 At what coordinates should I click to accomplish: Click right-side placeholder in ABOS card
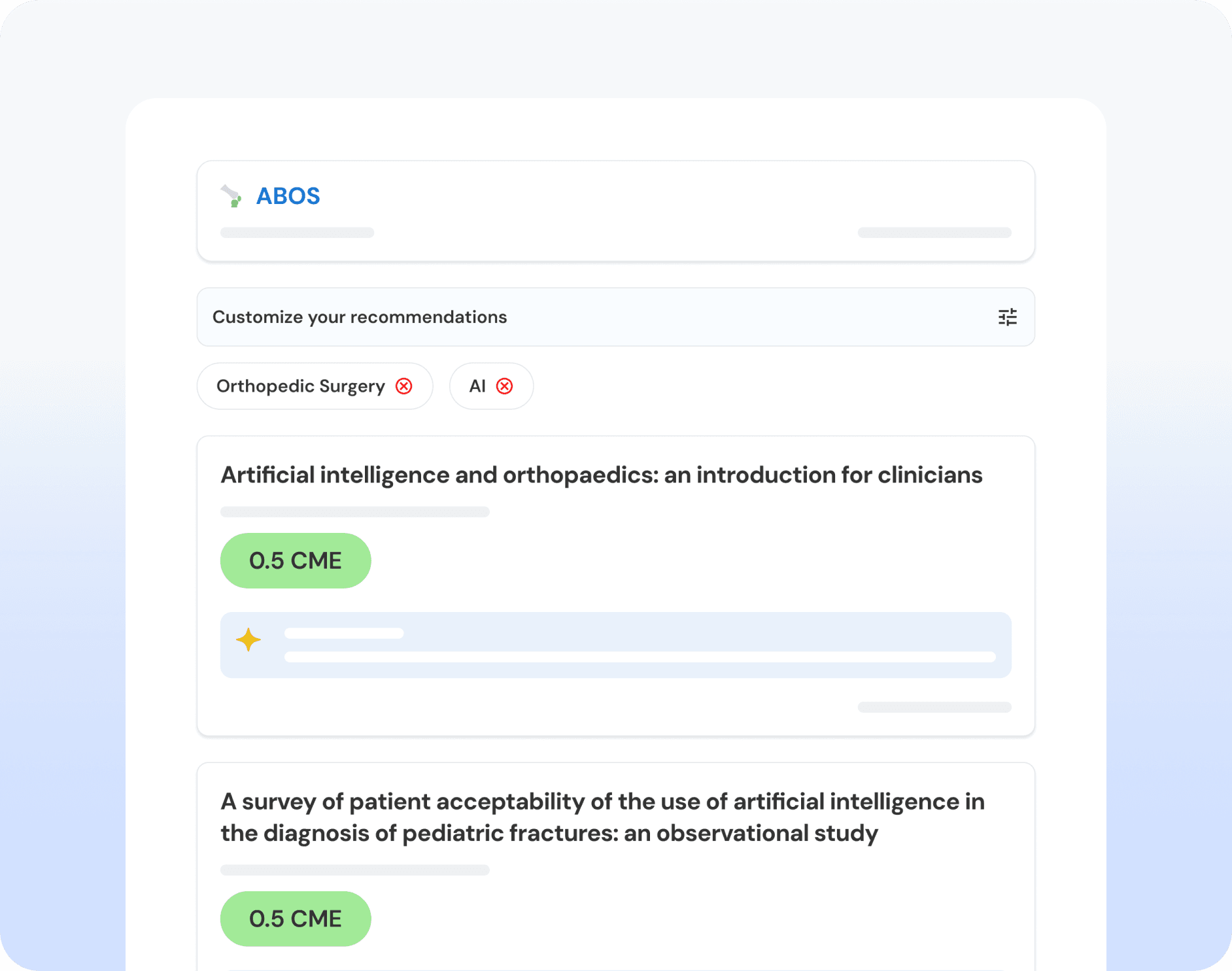click(x=934, y=233)
